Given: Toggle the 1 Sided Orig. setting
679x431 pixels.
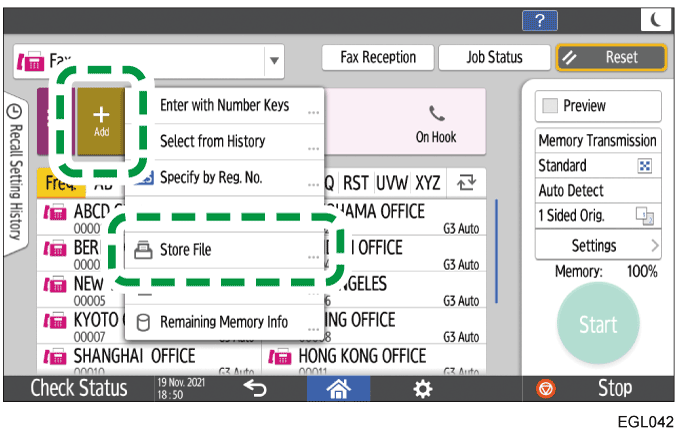Looking at the screenshot, I should [597, 213].
